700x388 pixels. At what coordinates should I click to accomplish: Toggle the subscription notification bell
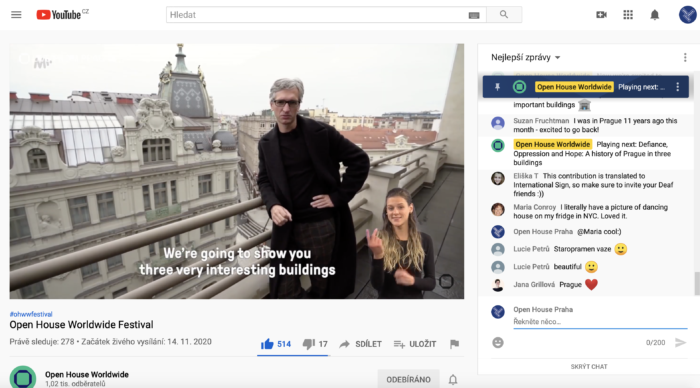(453, 380)
